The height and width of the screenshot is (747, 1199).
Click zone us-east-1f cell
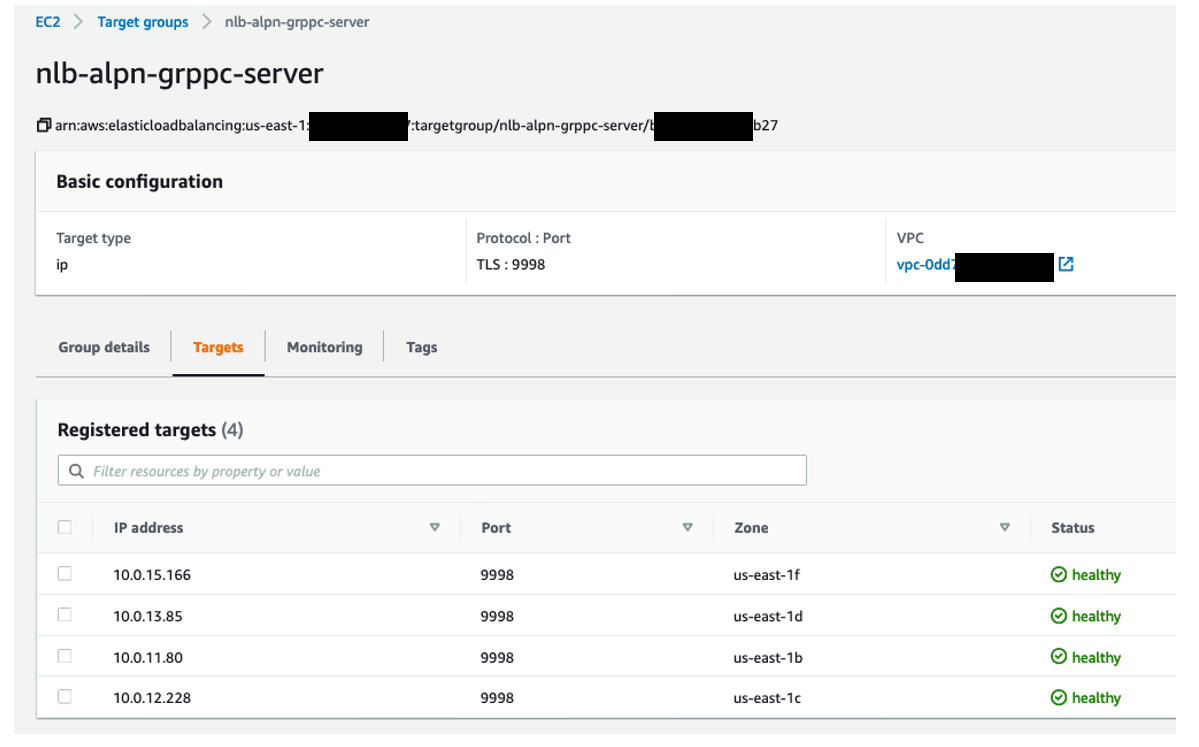pyautogui.click(x=766, y=575)
